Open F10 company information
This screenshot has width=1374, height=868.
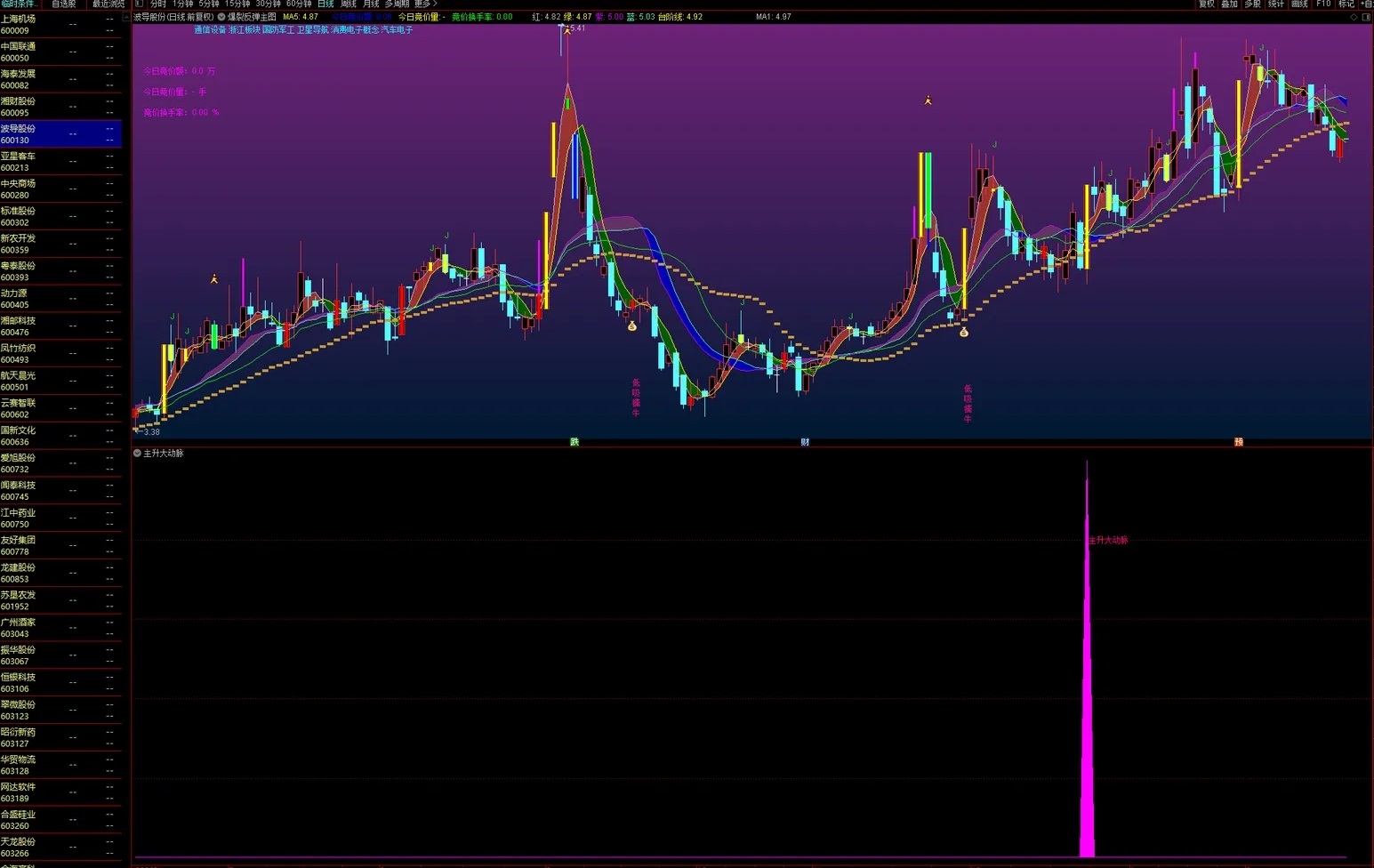(x=1323, y=4)
